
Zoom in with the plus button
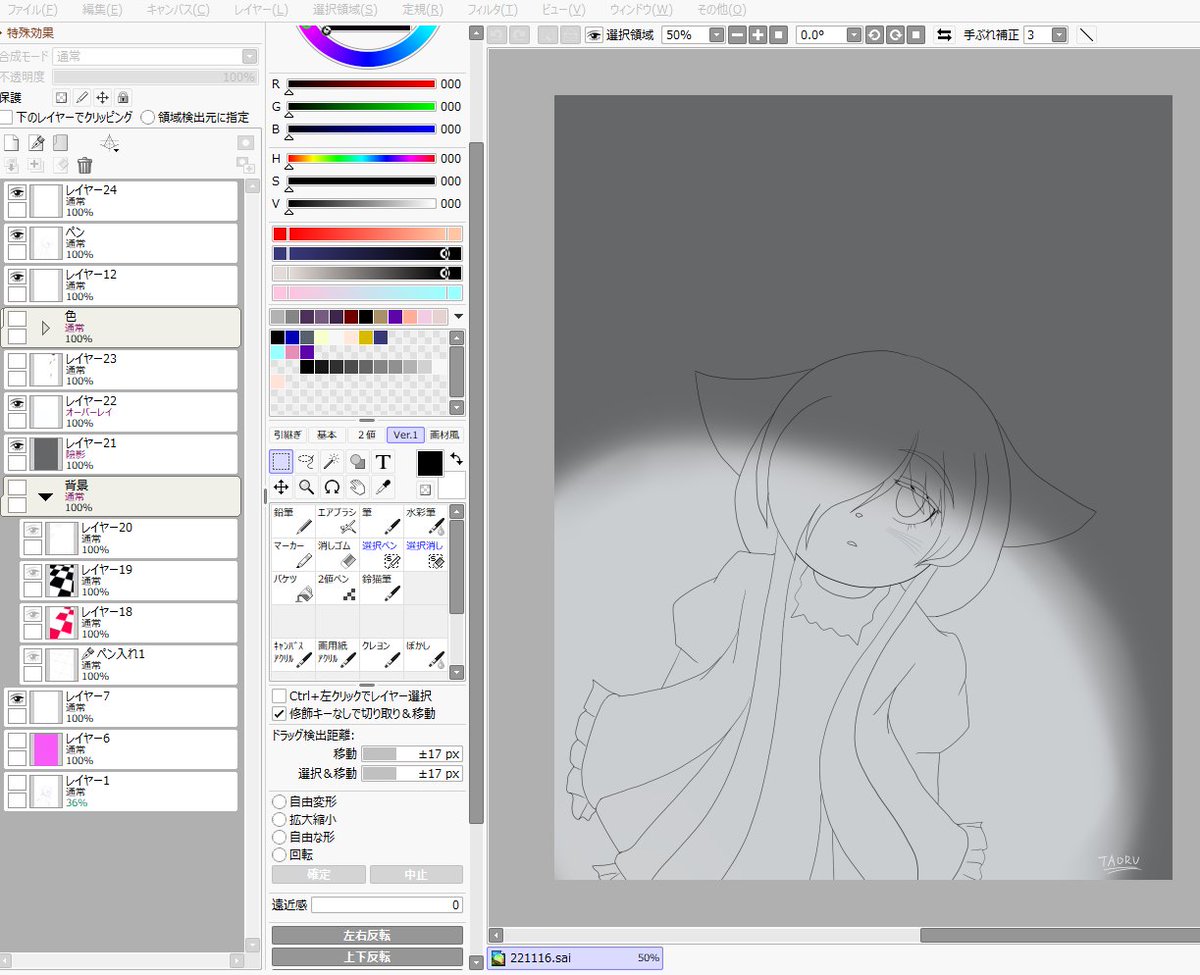click(758, 35)
